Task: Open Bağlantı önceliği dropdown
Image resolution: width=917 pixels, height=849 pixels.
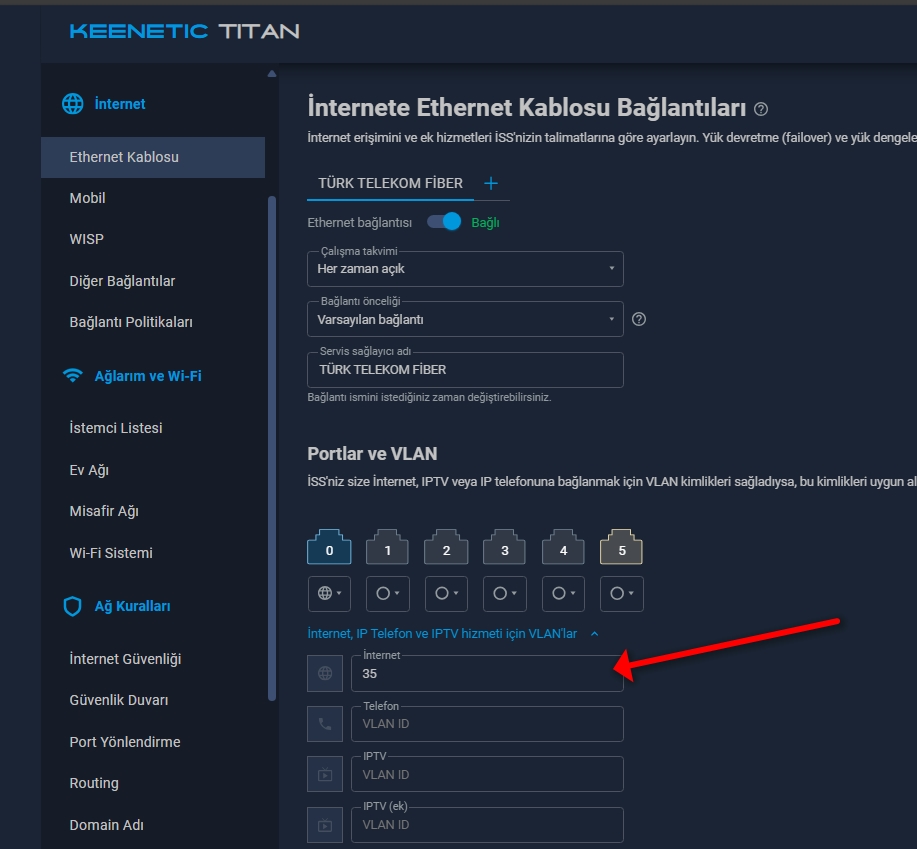Action: (x=465, y=319)
